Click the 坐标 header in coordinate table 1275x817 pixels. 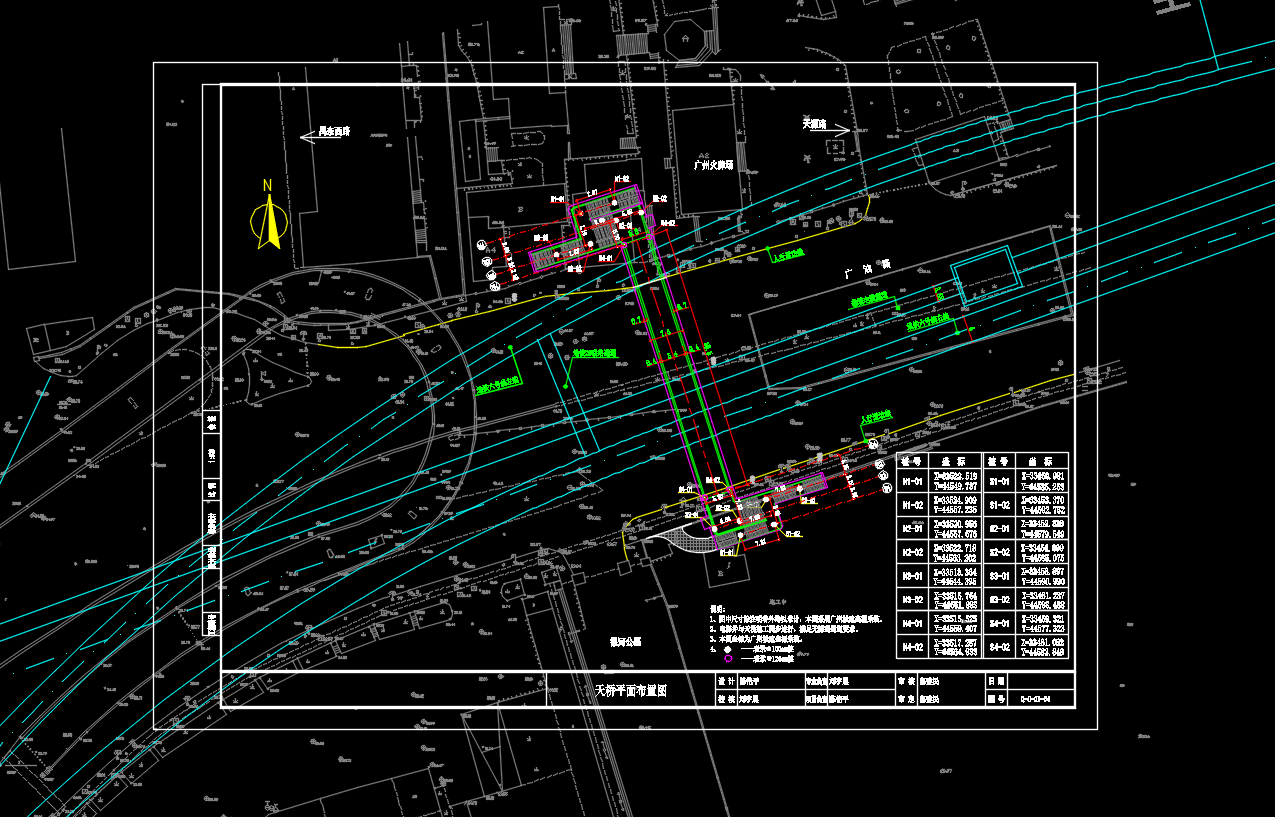pyautogui.click(x=943, y=462)
